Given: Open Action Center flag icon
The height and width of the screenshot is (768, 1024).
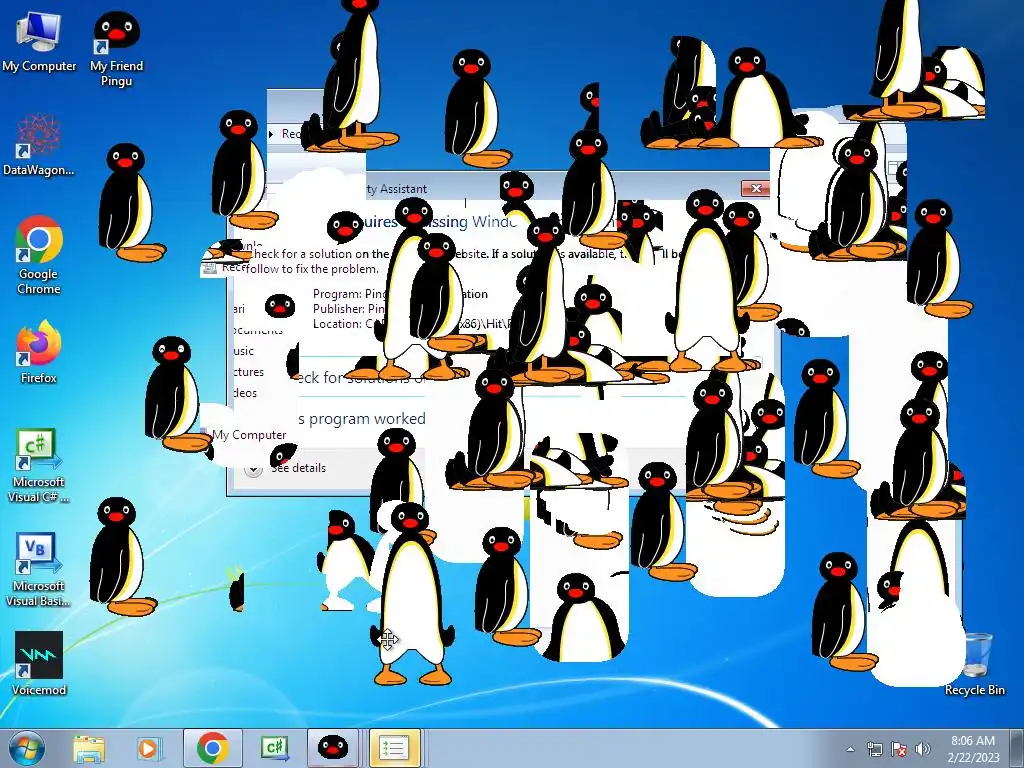Looking at the screenshot, I should (x=899, y=749).
